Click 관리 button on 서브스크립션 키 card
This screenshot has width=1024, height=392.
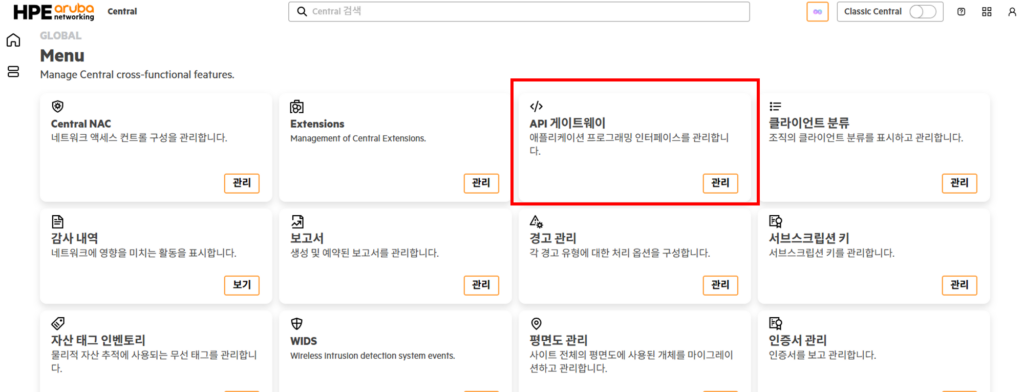959,285
